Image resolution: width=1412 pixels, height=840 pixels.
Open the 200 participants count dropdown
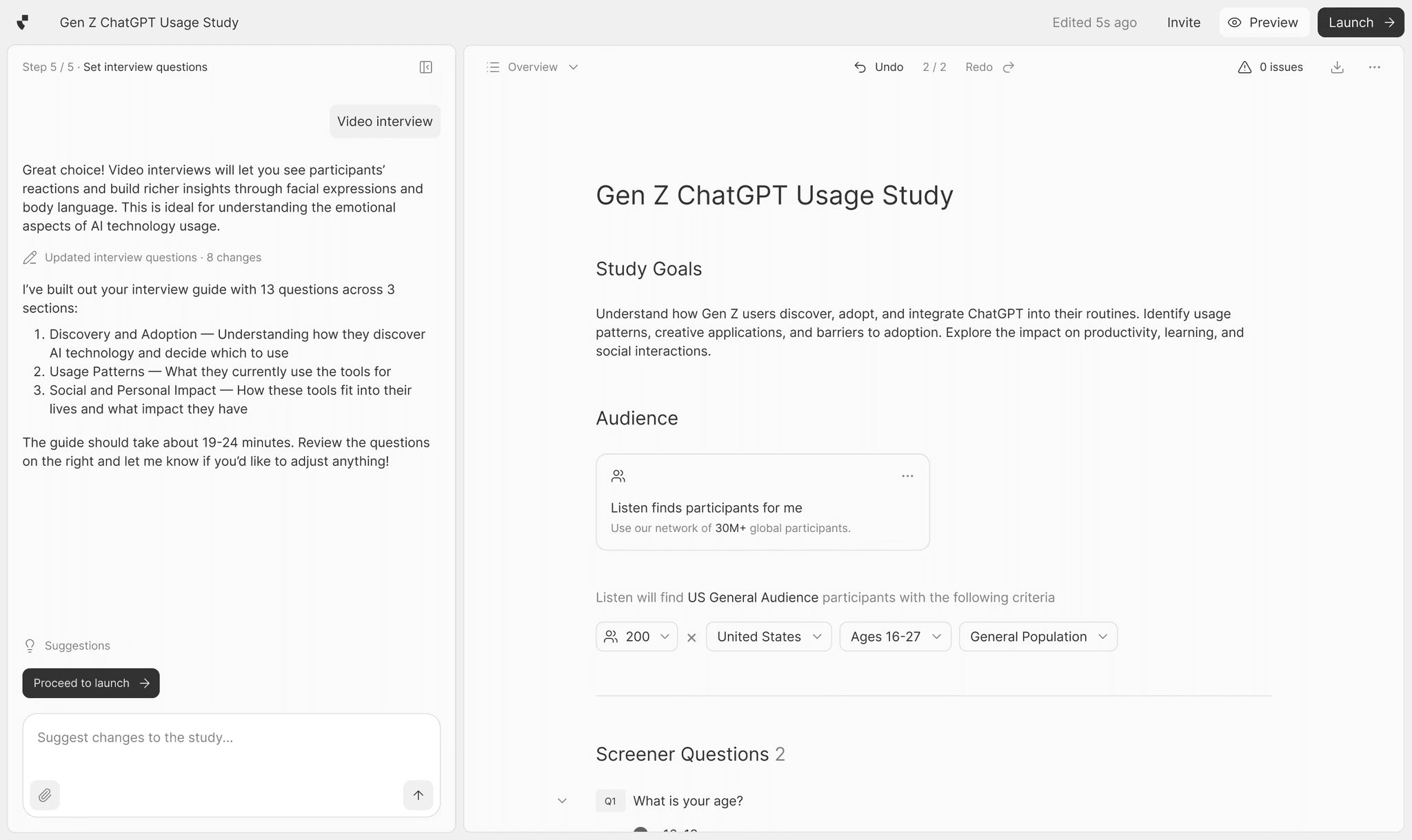pyautogui.click(x=636, y=637)
